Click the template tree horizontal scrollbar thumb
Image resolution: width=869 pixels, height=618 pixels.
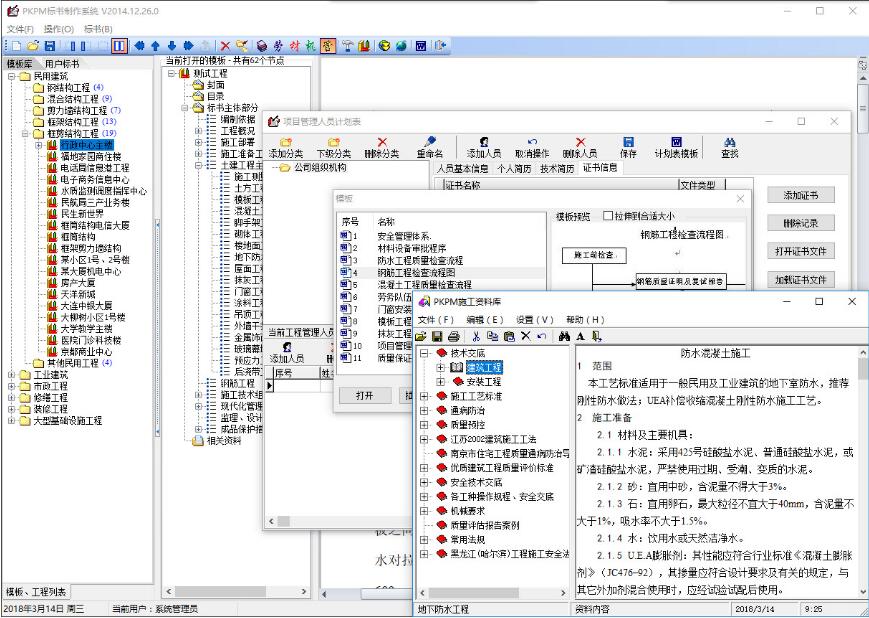coord(220,591)
